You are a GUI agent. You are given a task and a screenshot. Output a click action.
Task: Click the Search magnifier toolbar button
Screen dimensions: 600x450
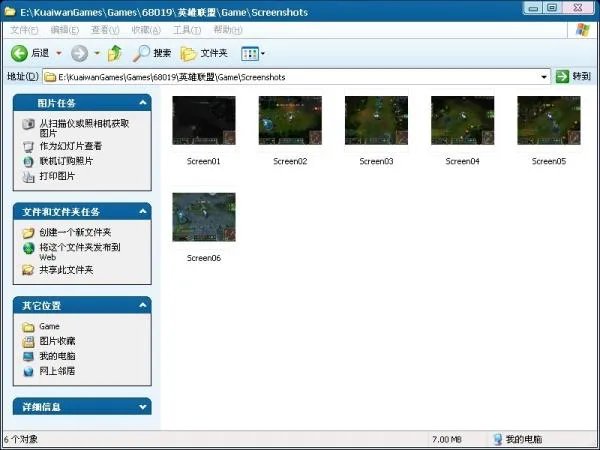(152, 53)
